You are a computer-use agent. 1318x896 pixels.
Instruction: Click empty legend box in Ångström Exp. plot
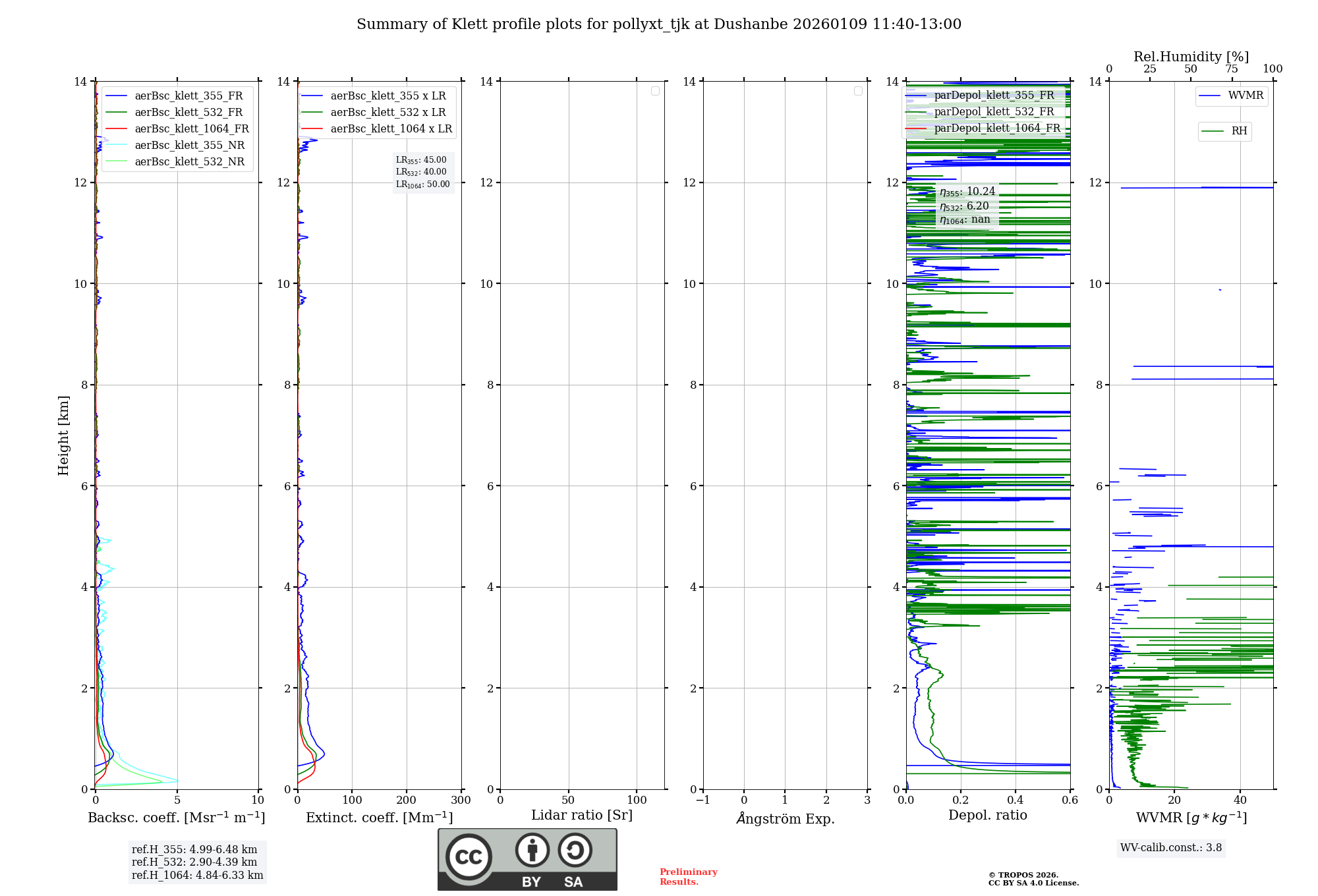pyautogui.click(x=858, y=91)
